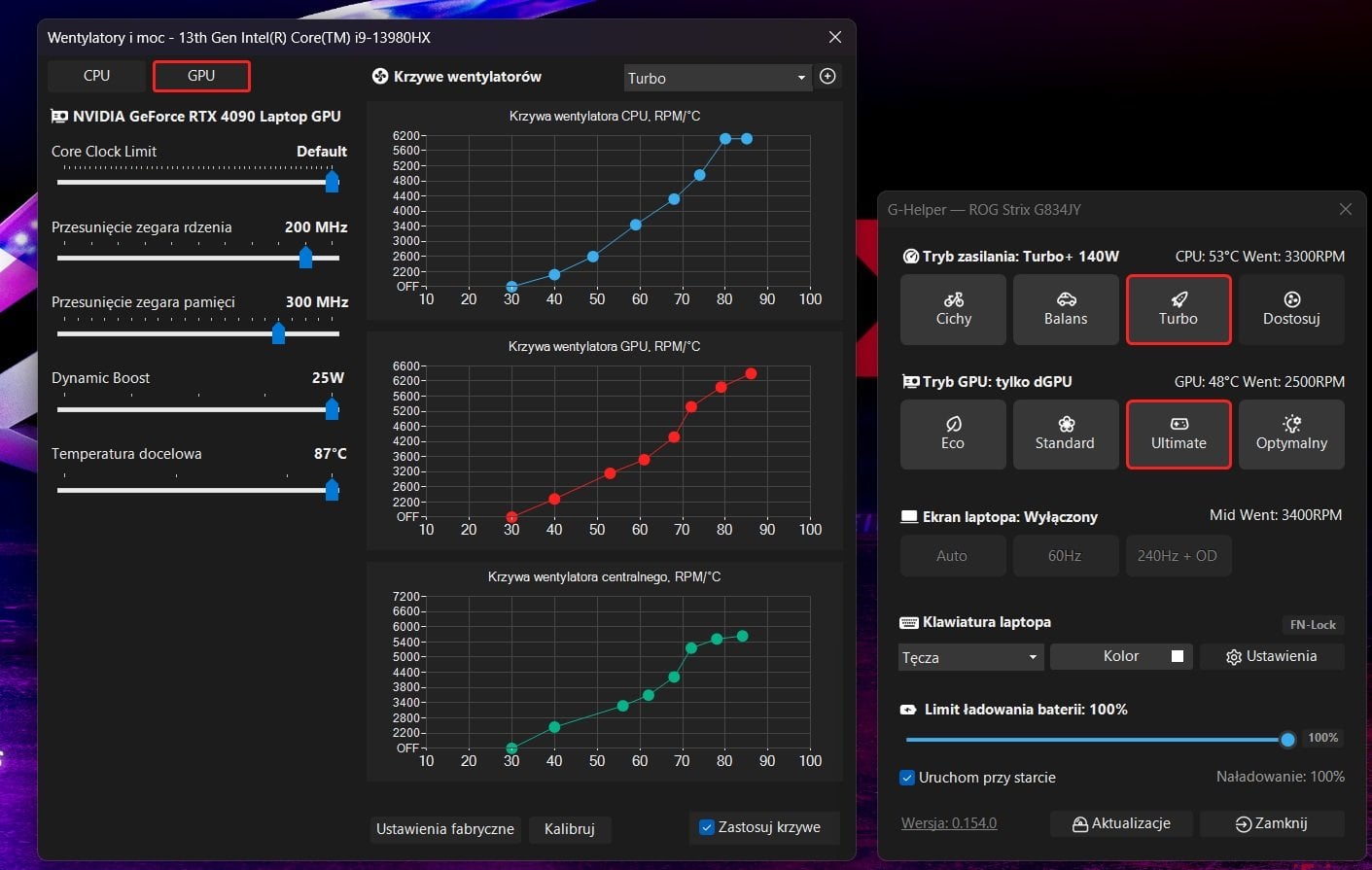Open Aktualizacje updates window
Screen dimensions: 1372x870
[x=1121, y=824]
